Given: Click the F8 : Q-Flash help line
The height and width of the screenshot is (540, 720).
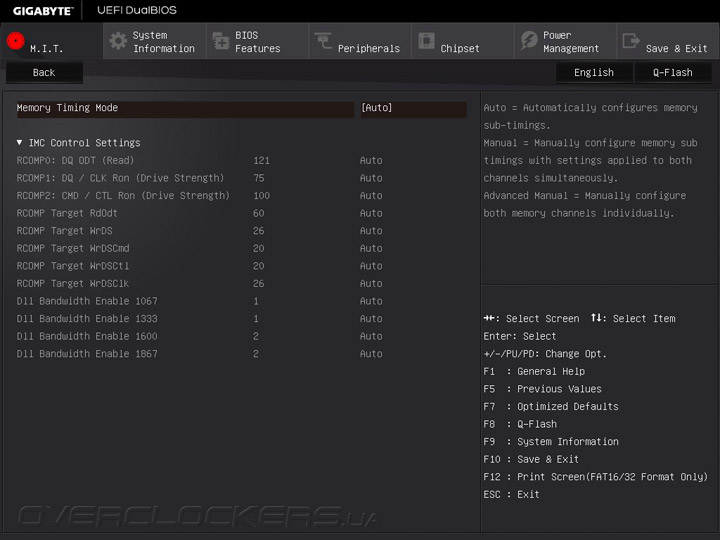Looking at the screenshot, I should point(520,424).
